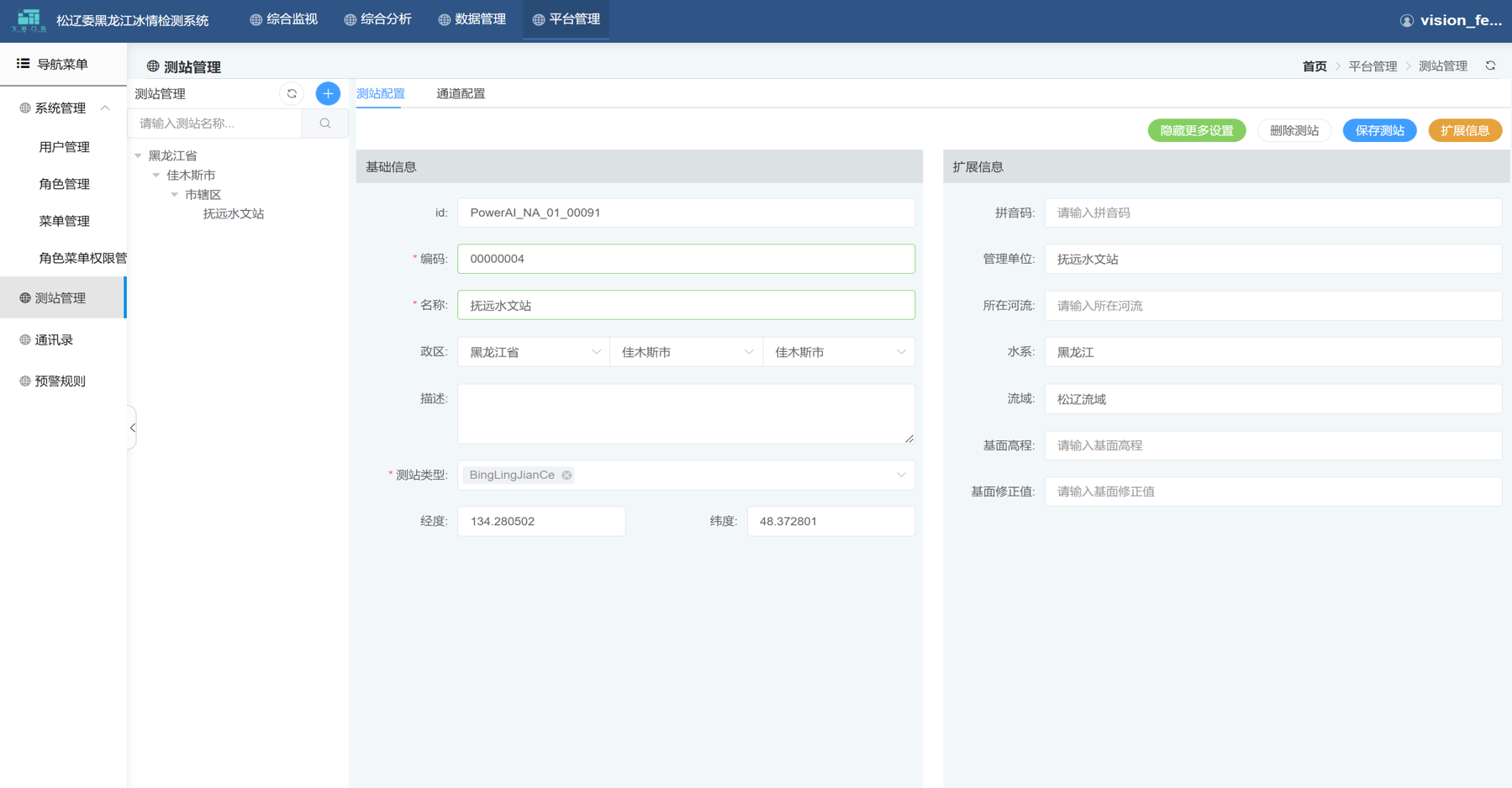Viewport: 1512px width, 788px height.
Task: Select 测站管理 in sidebar
Action: [x=63, y=298]
